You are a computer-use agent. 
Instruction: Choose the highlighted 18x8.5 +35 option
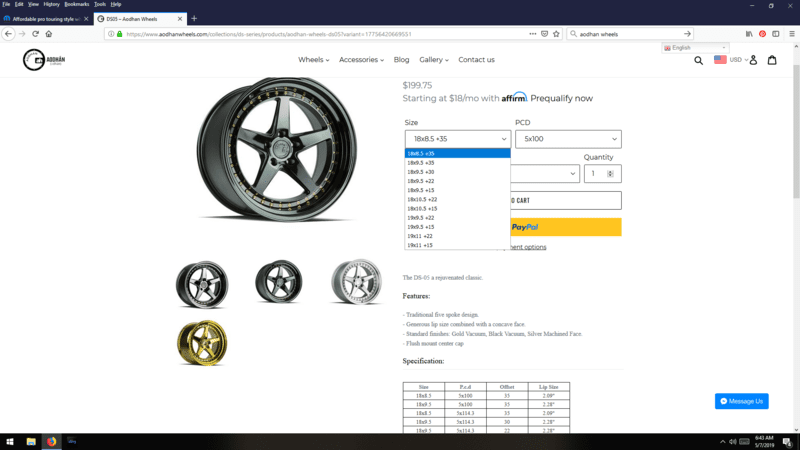click(457, 154)
